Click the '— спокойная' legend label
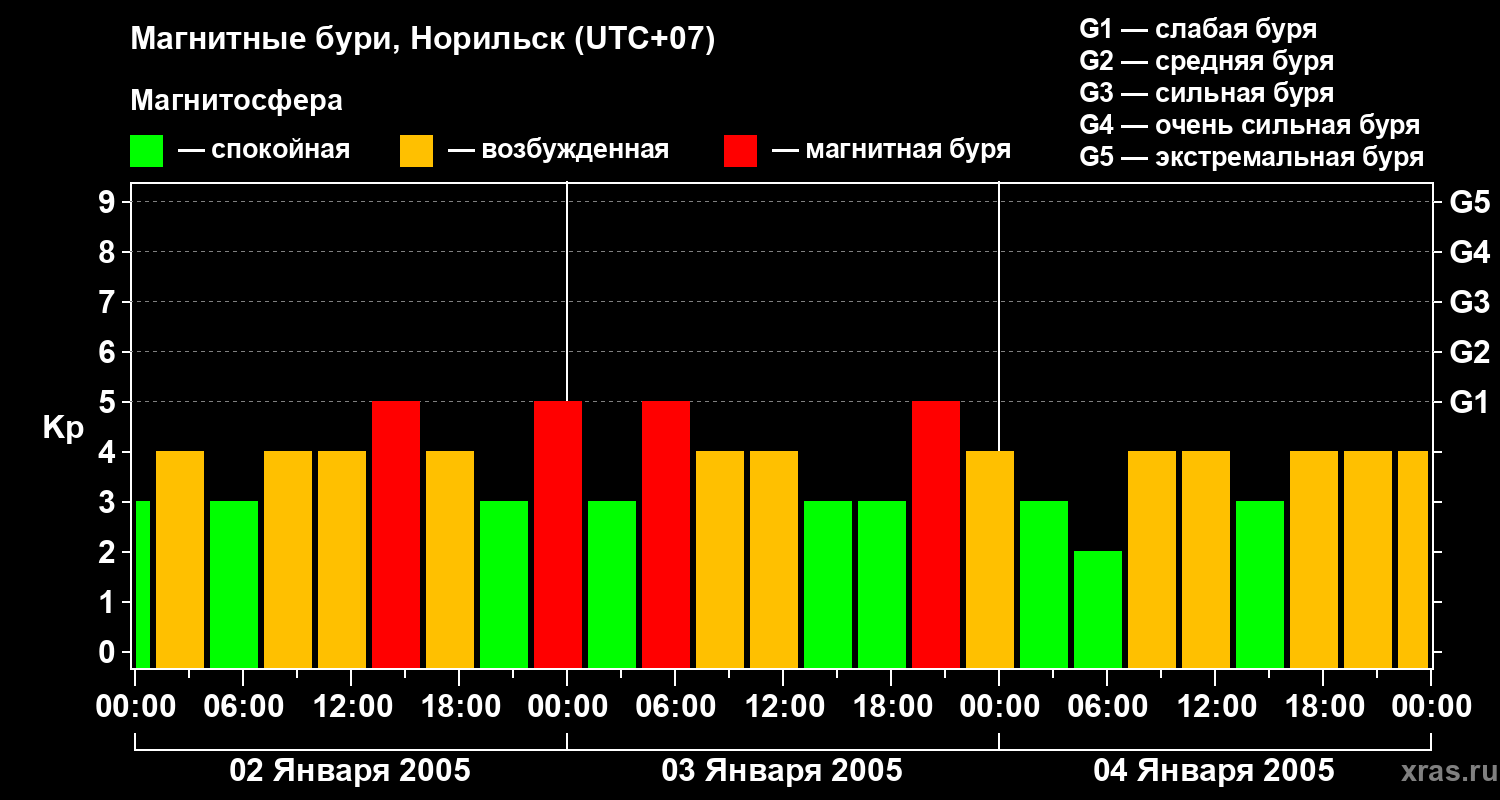1500x800 pixels. click(264, 150)
